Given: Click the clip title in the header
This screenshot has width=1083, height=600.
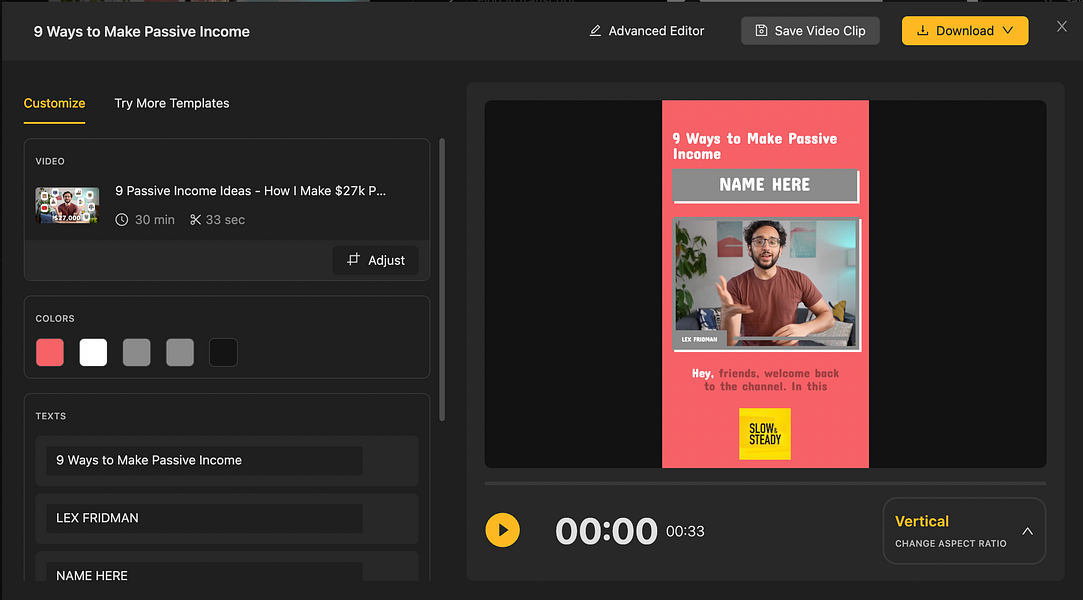Looking at the screenshot, I should pos(142,32).
